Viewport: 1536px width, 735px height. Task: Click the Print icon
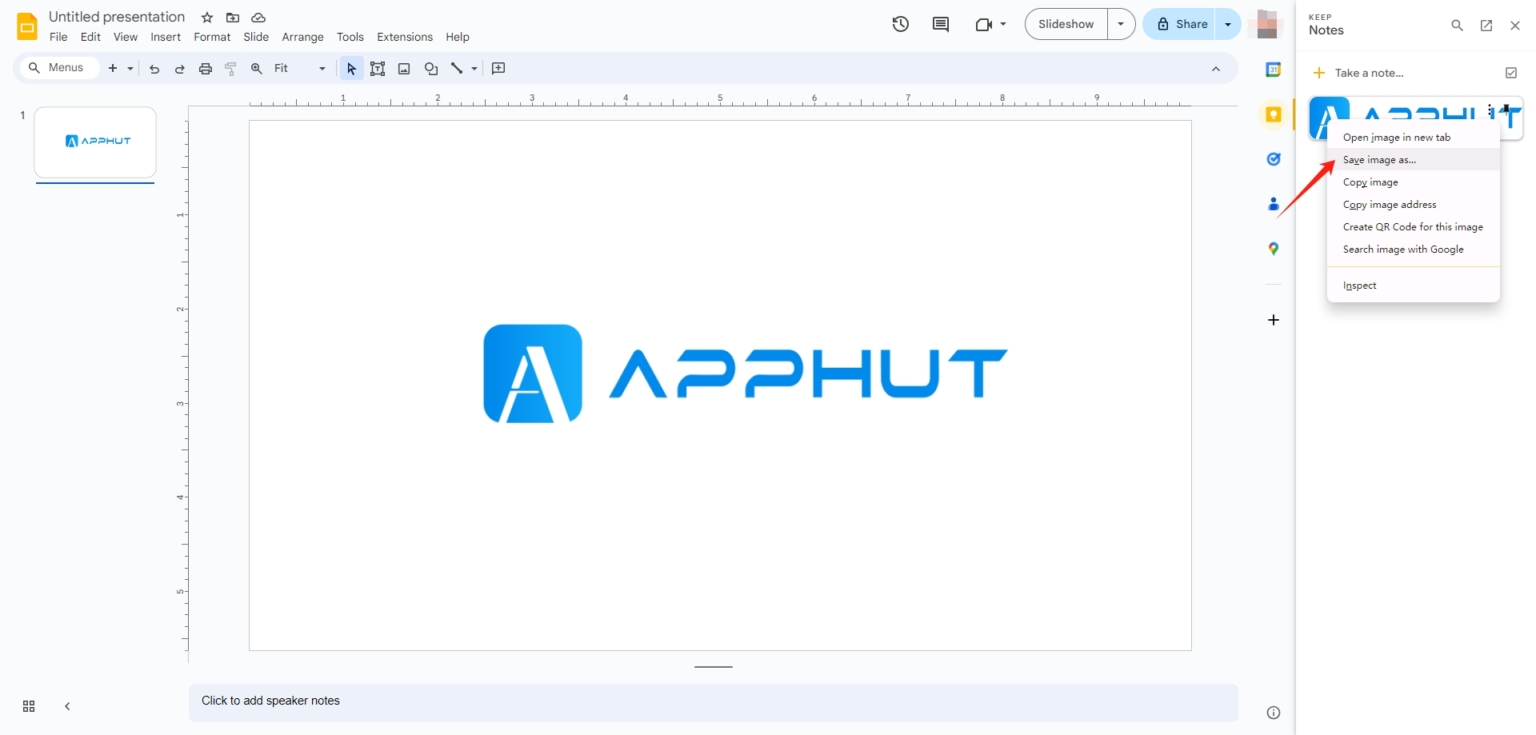coord(205,68)
